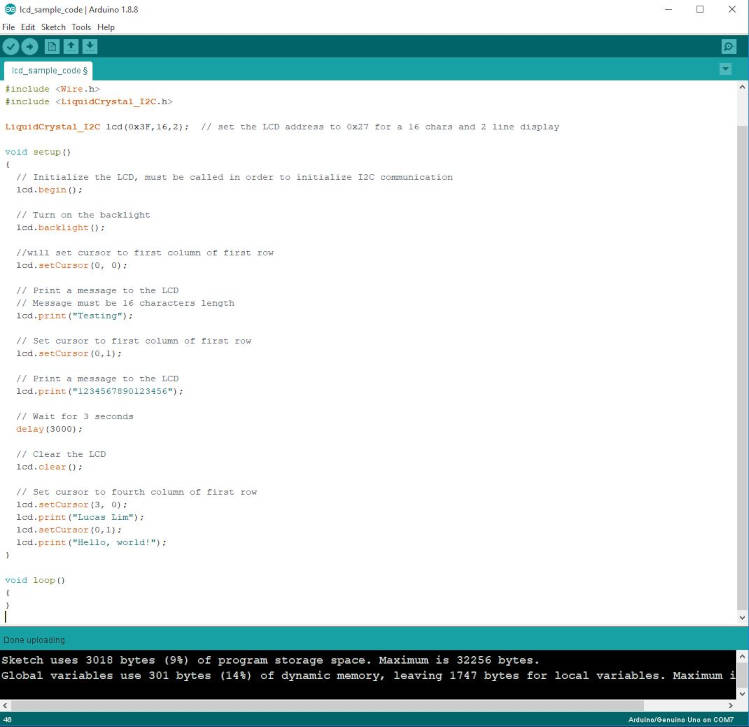Image resolution: width=749 pixels, height=727 pixels.
Task: Click the console scrollbar up arrow
Action: [742, 656]
